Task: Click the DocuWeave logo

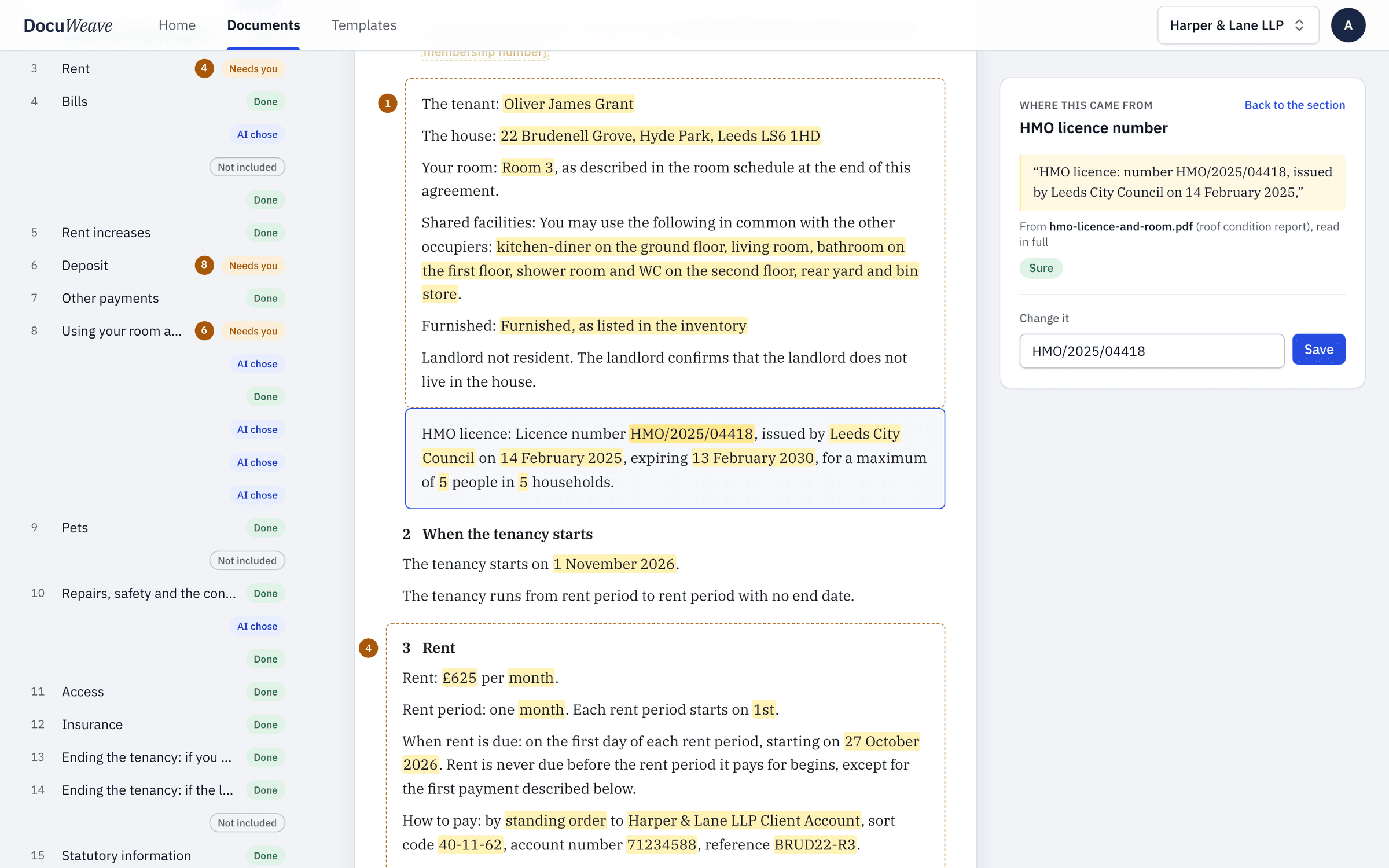Action: tap(68, 25)
